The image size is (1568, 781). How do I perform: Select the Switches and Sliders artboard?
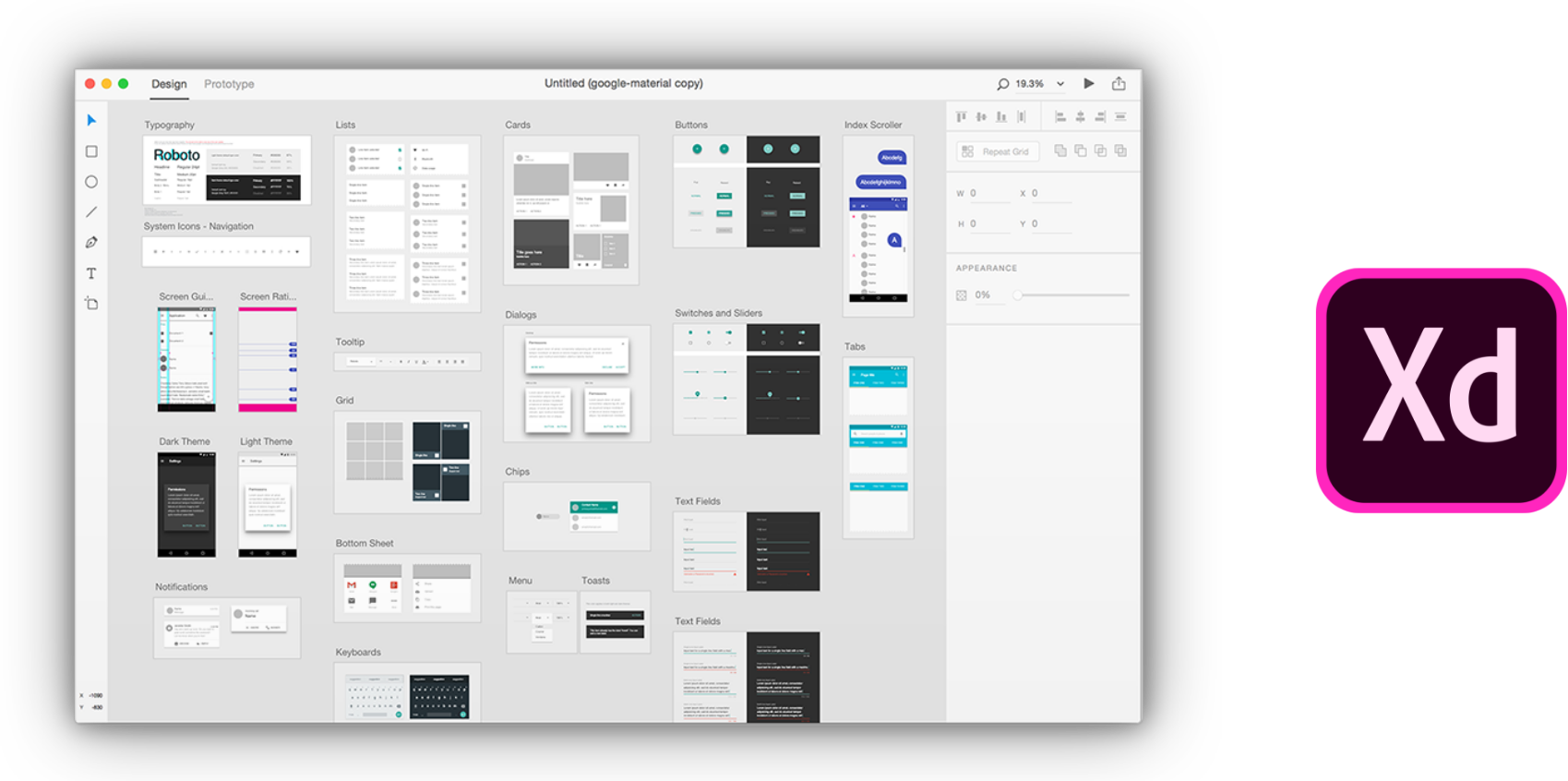tap(747, 379)
